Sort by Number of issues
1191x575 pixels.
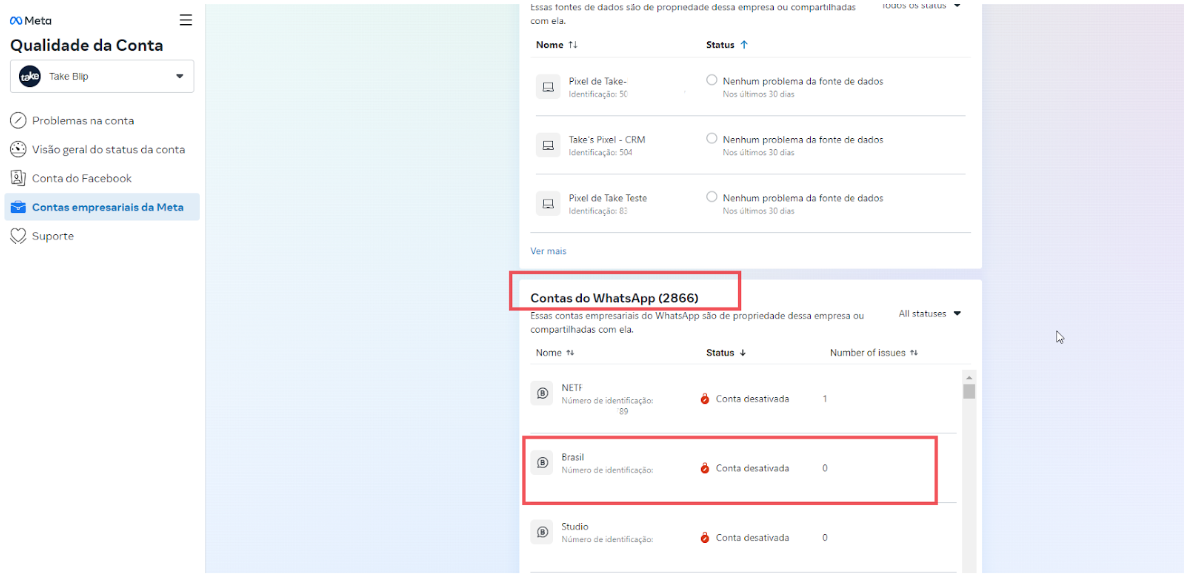874,352
